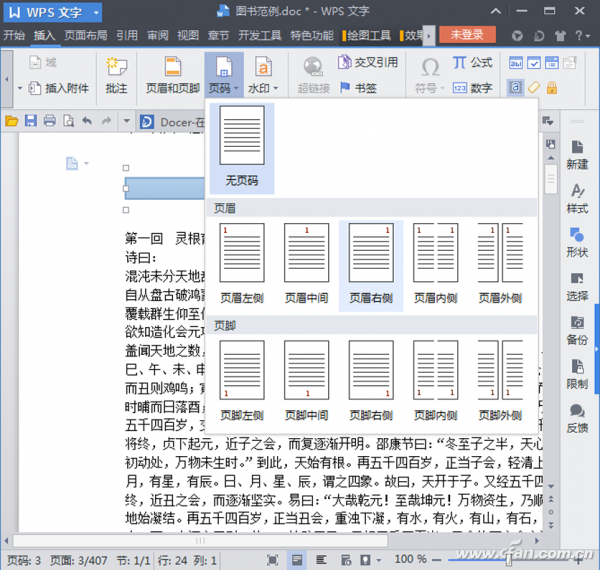Open the 特色功能 tab
Viewport: 600px width, 570px height.
(x=312, y=35)
